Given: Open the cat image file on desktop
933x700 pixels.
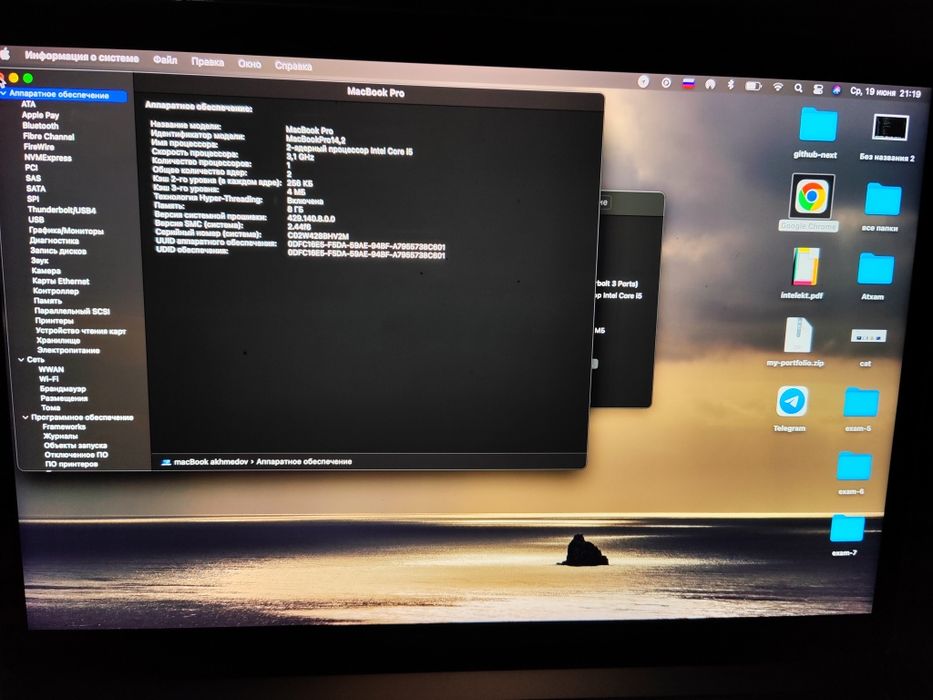Looking at the screenshot, I should coord(869,336).
